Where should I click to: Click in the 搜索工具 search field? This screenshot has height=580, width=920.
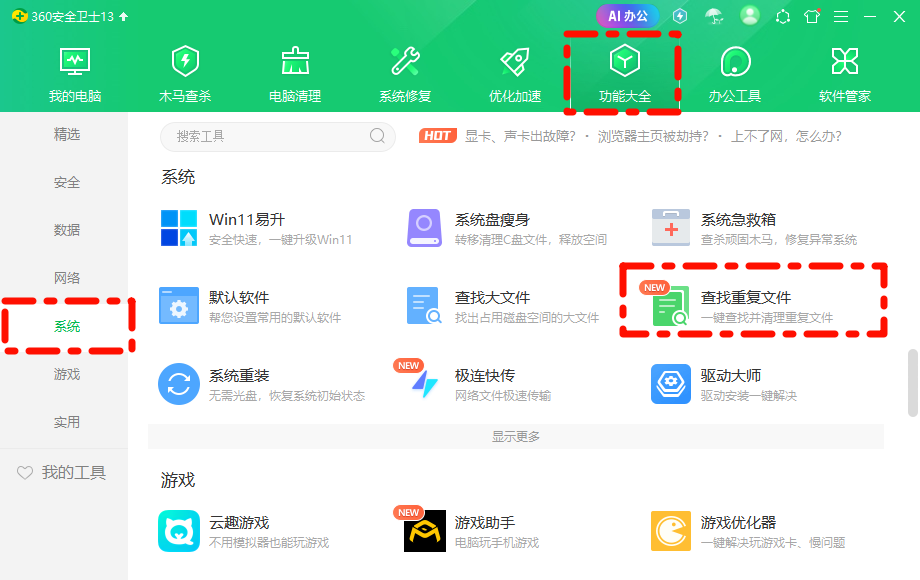coord(278,137)
